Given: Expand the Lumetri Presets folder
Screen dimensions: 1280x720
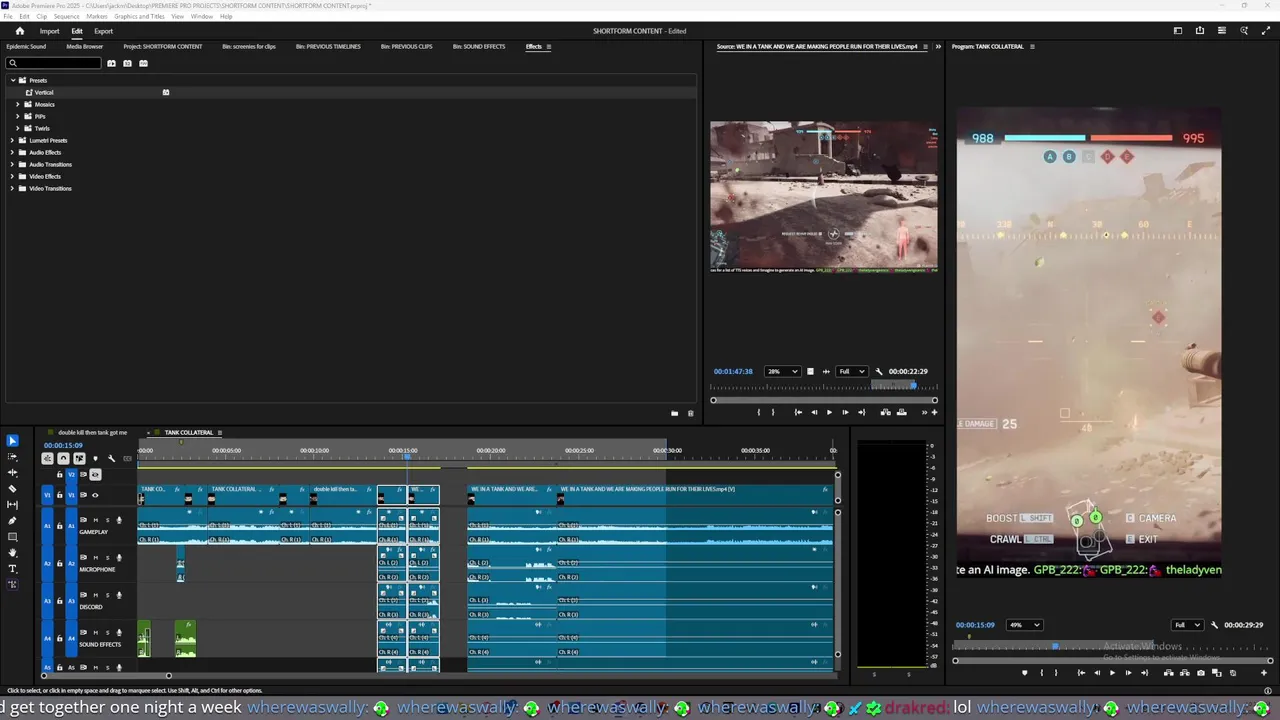Looking at the screenshot, I should tap(12, 140).
